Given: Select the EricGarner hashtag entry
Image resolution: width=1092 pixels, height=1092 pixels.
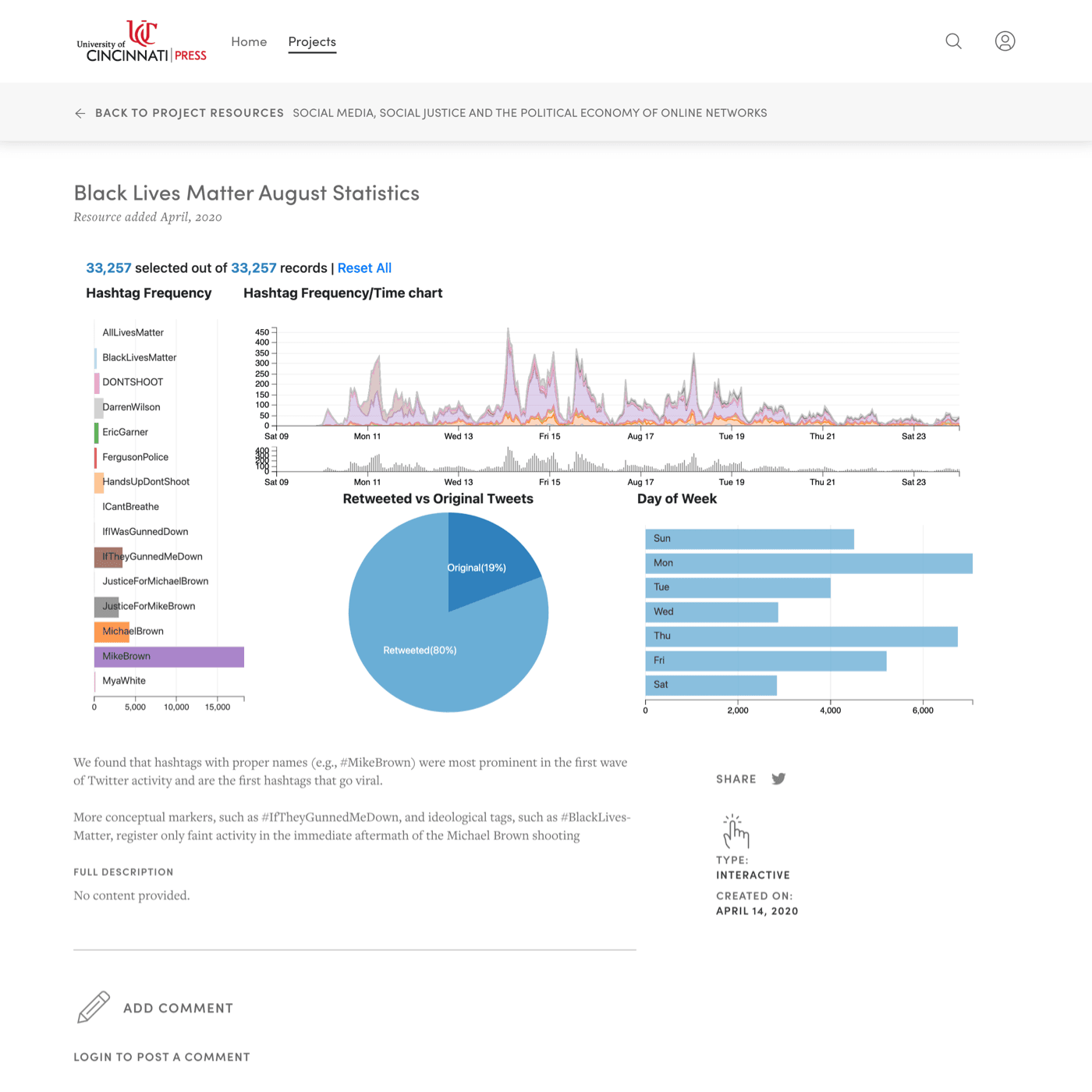Looking at the screenshot, I should [x=124, y=432].
